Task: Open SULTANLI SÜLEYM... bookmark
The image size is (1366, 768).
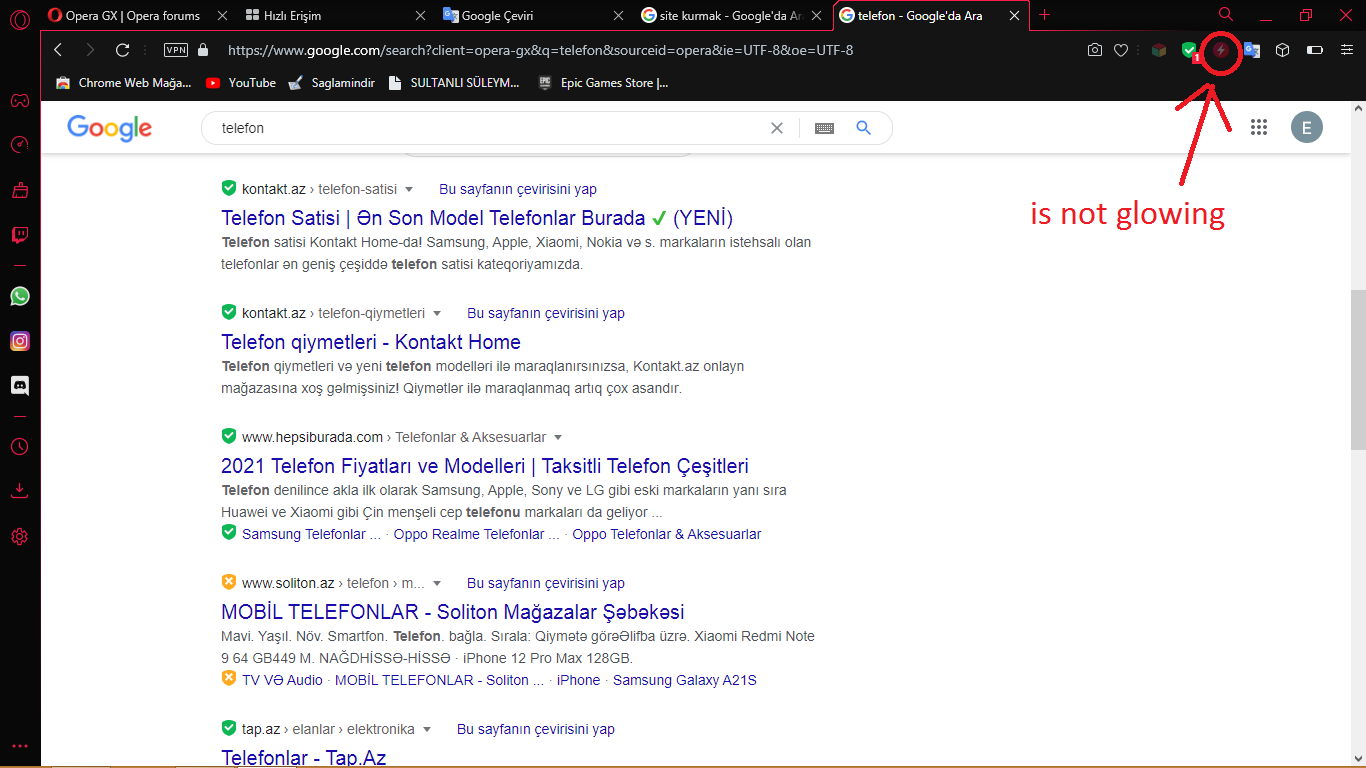Action: (455, 83)
